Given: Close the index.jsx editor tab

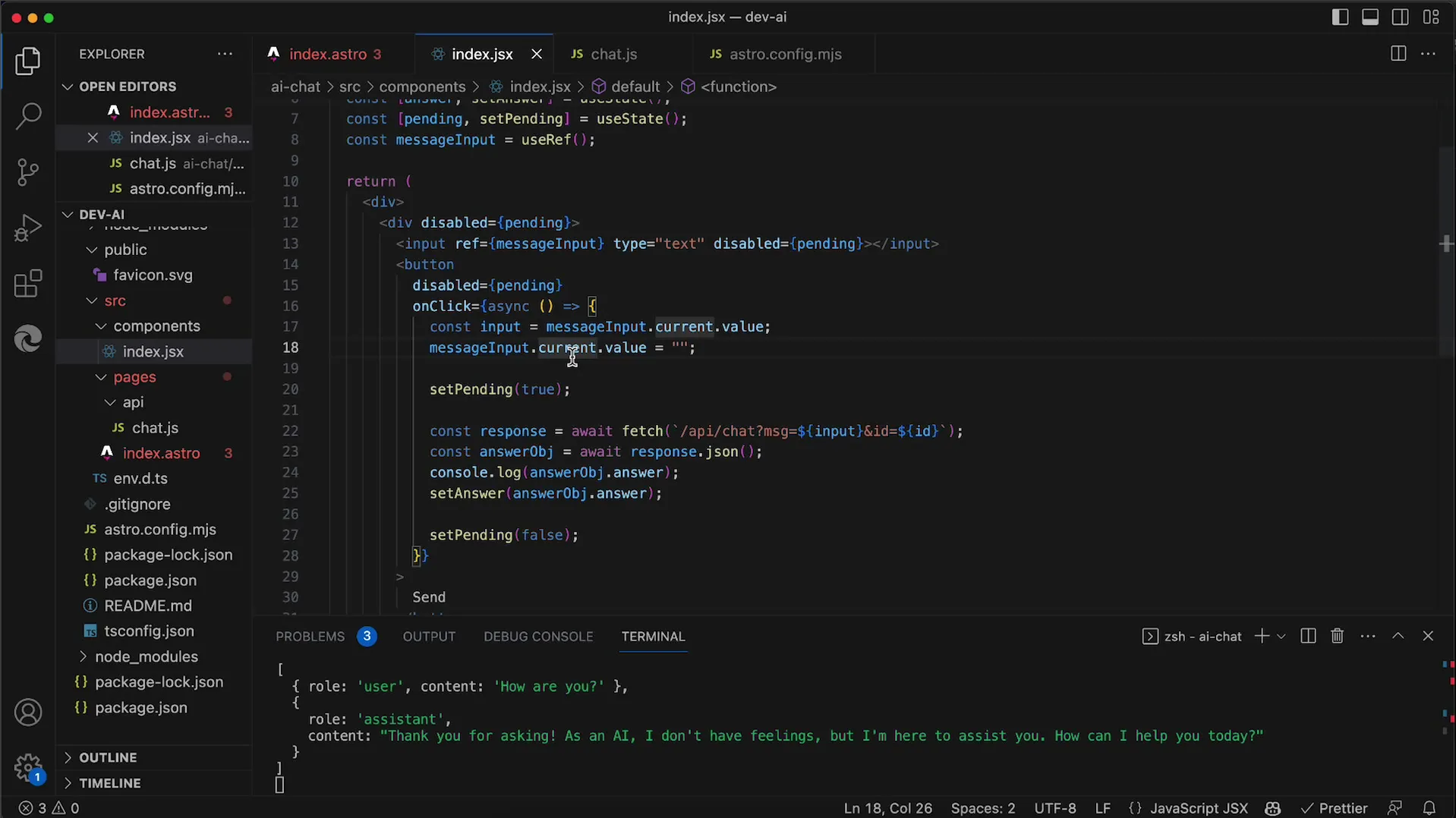Looking at the screenshot, I should click(537, 54).
